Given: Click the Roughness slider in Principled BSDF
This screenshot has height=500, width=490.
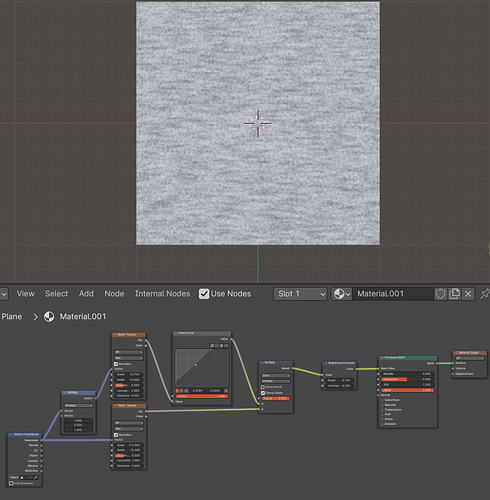Looking at the screenshot, I should pyautogui.click(x=408, y=379).
